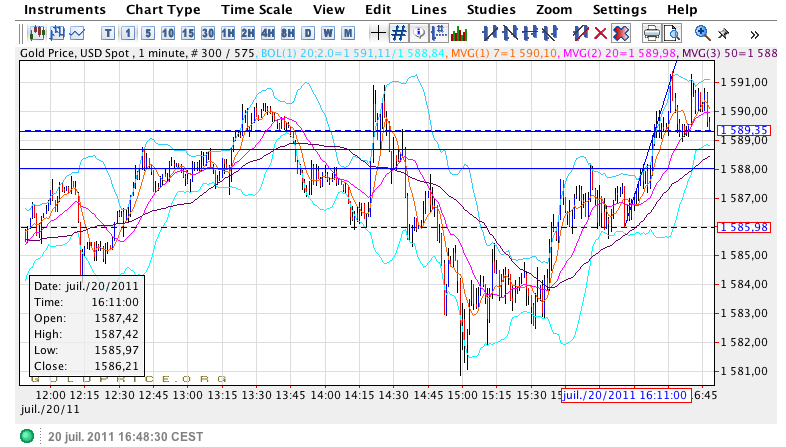Select the line chart type icon
The image size is (786, 447).
[x=78, y=33]
